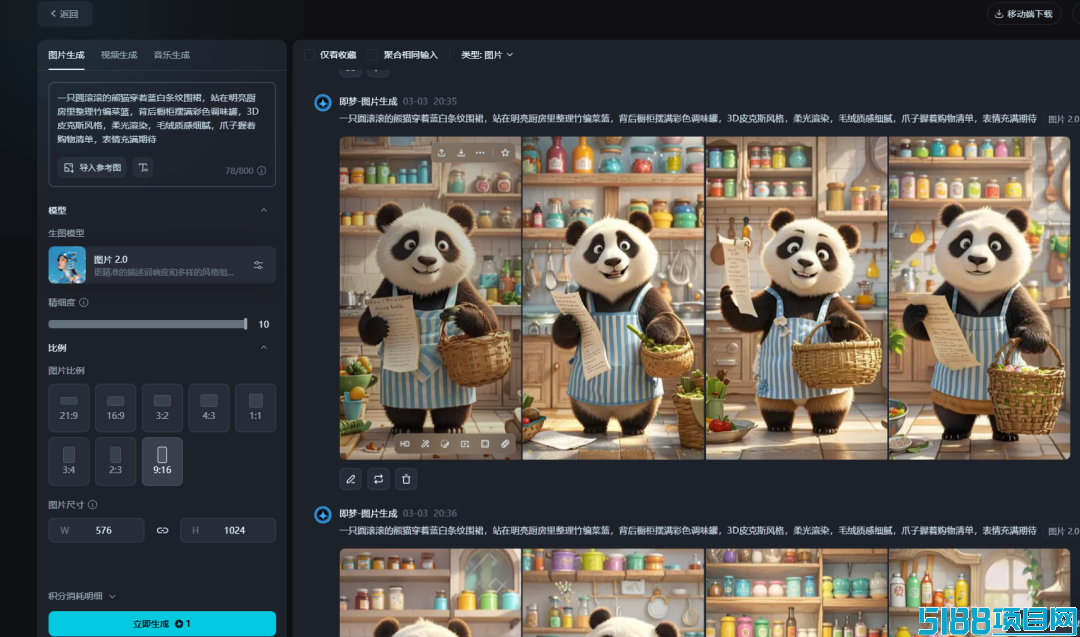Select the 1:1 aspect ratio
The height and width of the screenshot is (637, 1080).
256,408
